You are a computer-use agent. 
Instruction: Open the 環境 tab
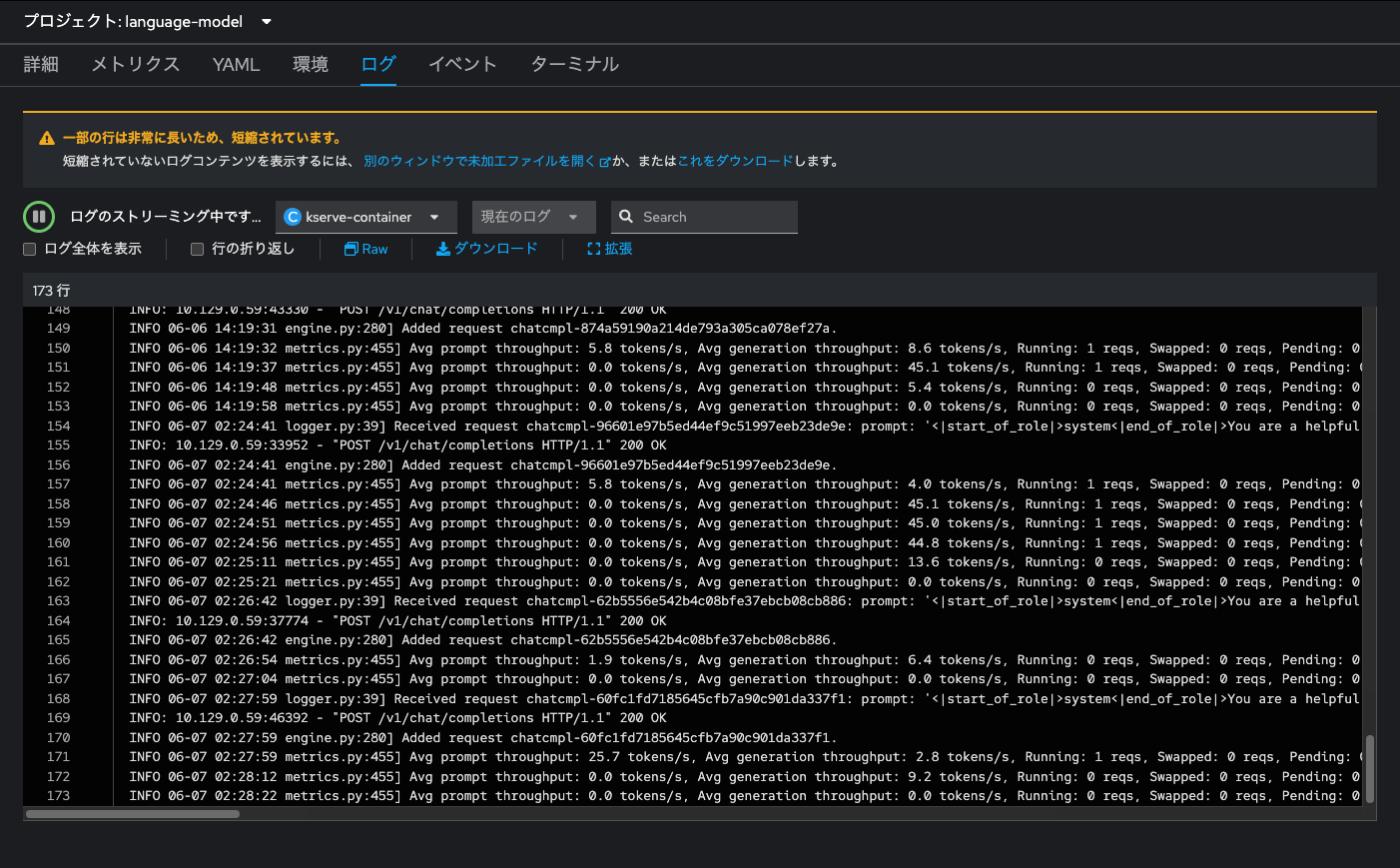click(311, 64)
